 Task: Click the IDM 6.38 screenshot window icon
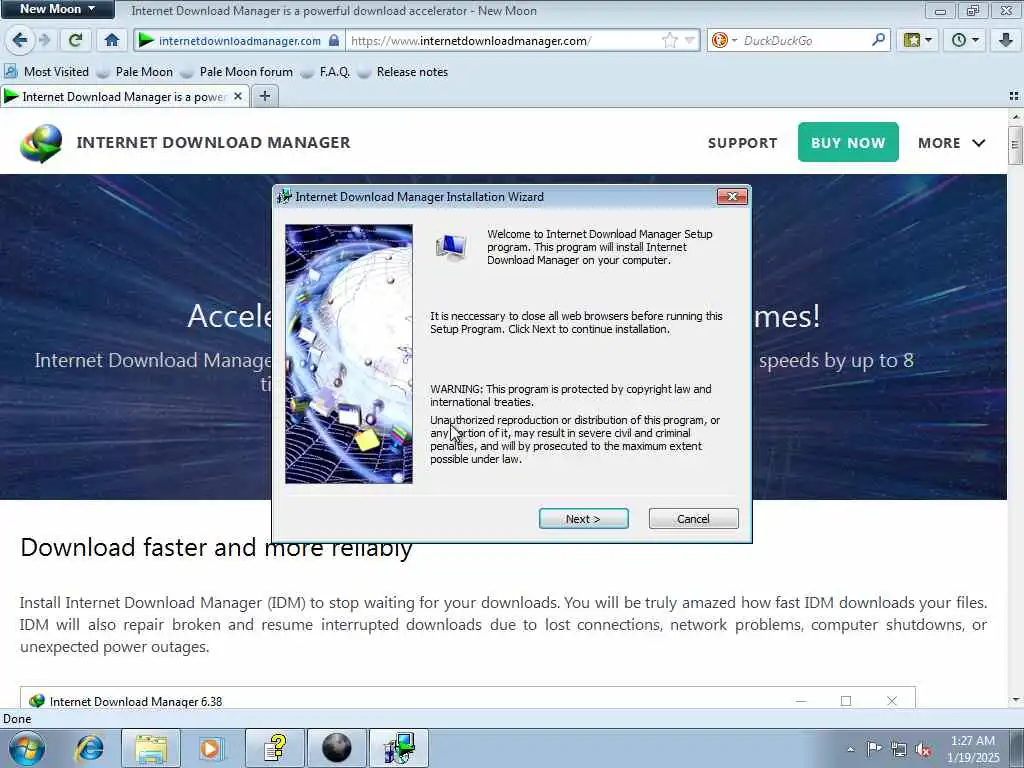37,701
